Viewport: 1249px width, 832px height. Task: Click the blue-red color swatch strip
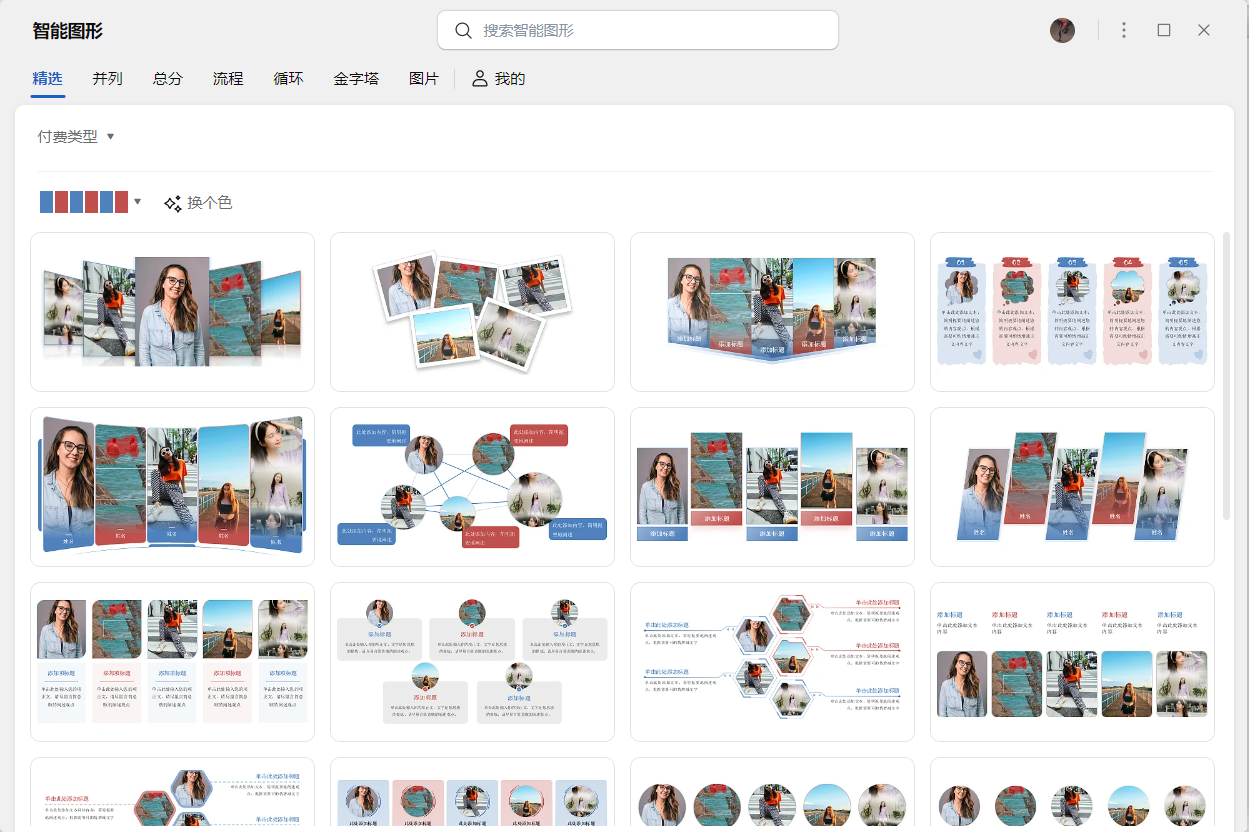pos(82,201)
